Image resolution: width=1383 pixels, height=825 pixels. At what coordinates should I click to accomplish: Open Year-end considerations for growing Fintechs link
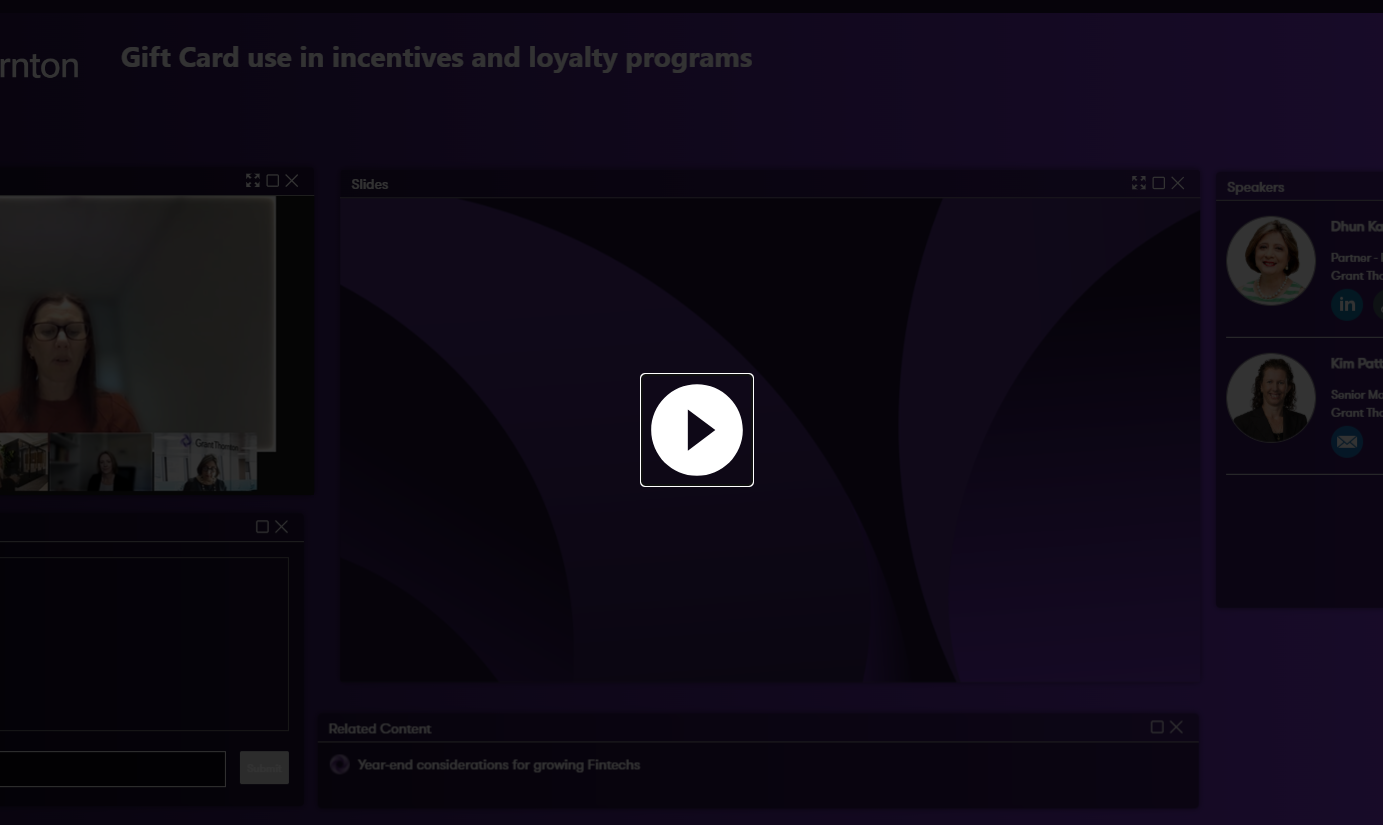tap(498, 765)
